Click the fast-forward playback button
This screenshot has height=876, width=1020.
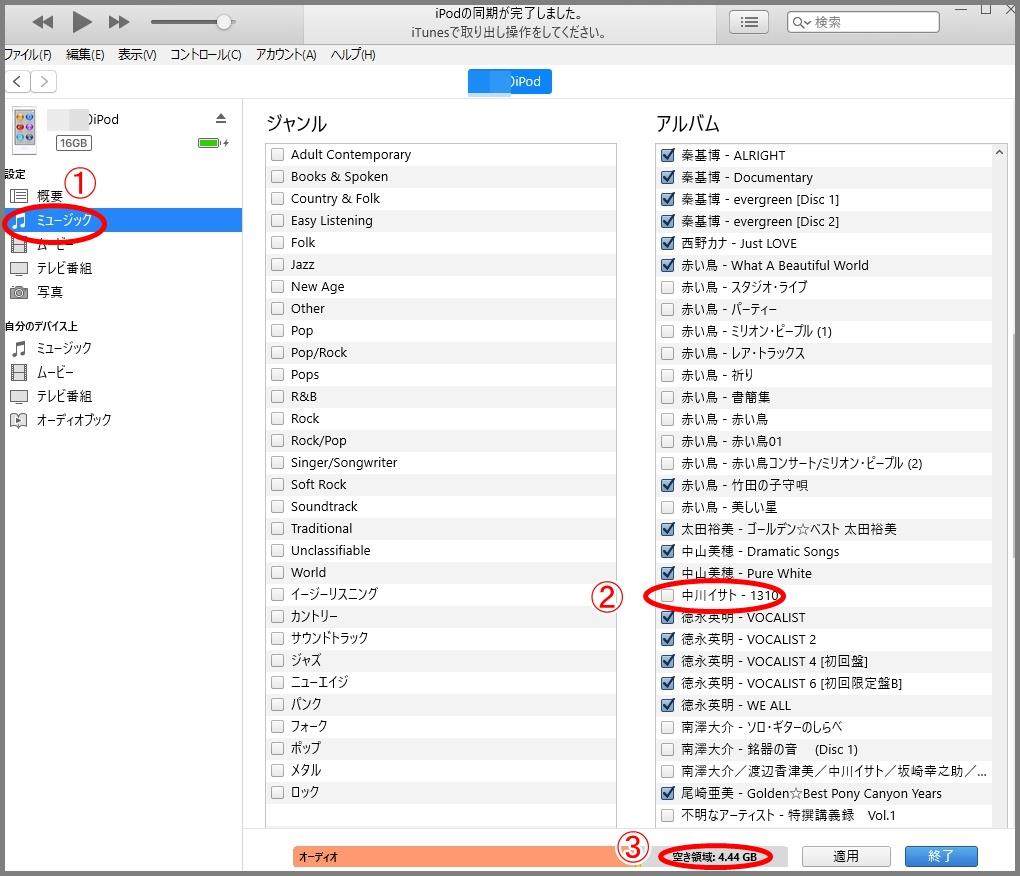click(x=118, y=22)
